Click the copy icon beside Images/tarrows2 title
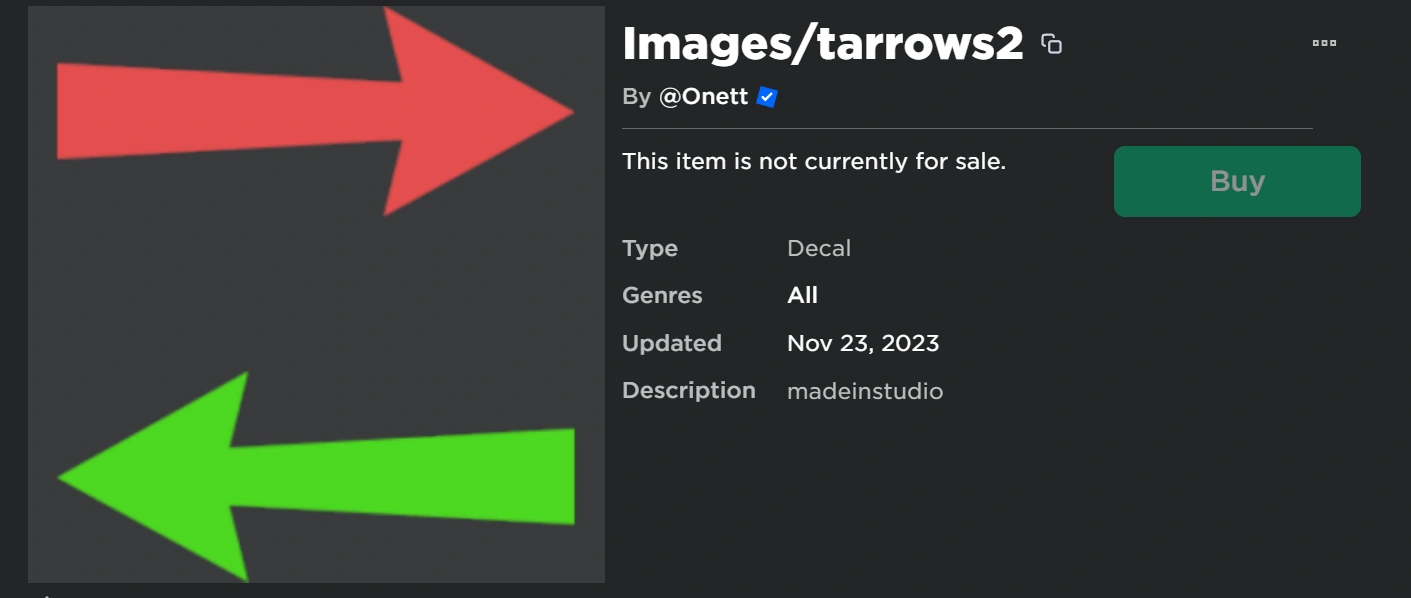This screenshot has width=1411, height=598. [x=1051, y=44]
